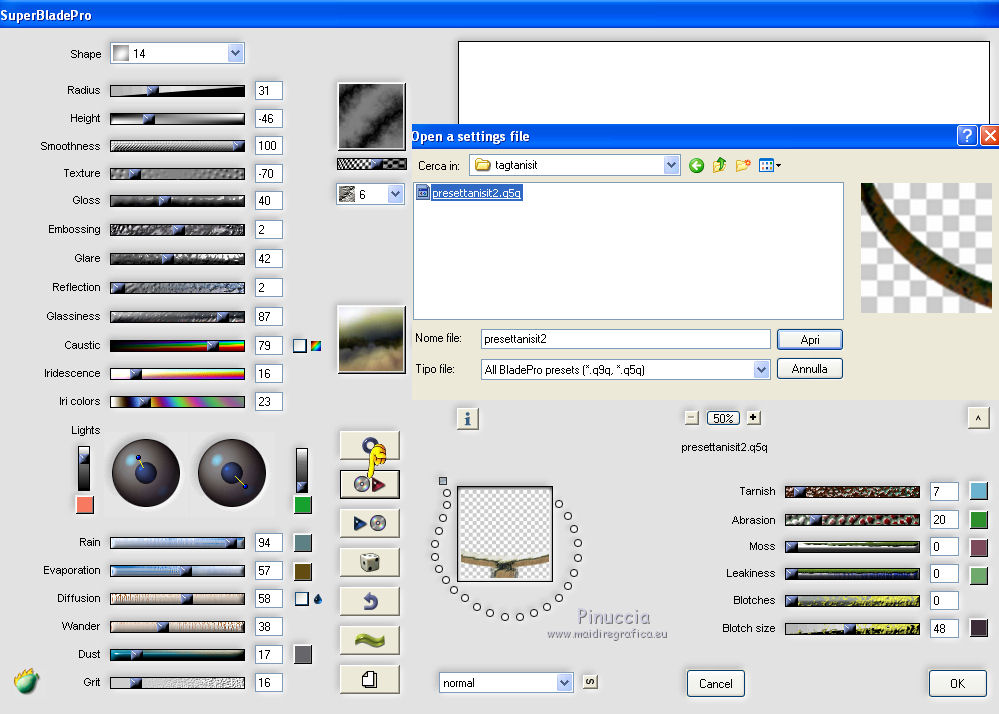Expand the Shape dropdown showing 14

[236, 53]
